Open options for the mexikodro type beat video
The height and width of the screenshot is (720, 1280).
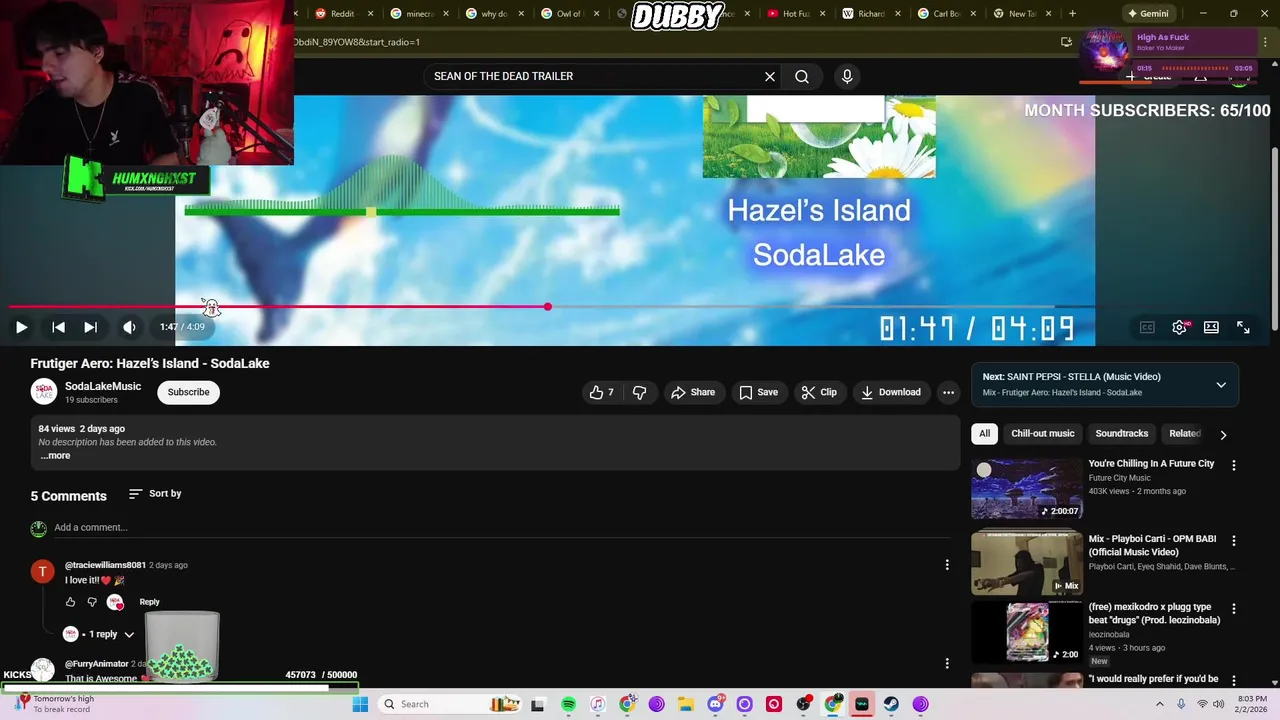1233,608
